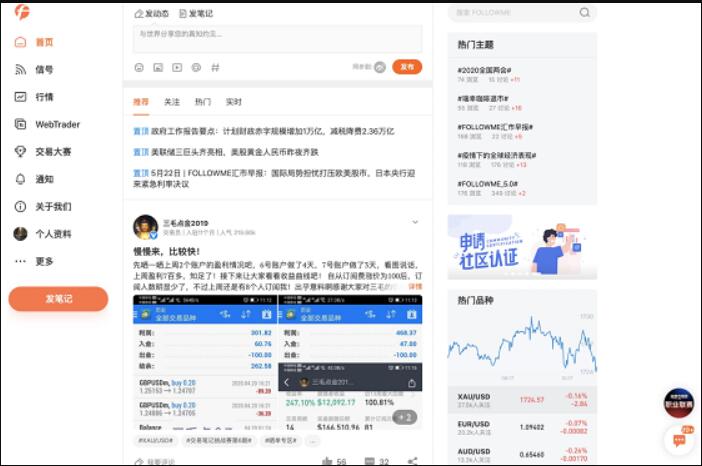Image resolution: width=702 pixels, height=466 pixels.
Task: Click into the FOLLOWME search field
Action: click(515, 13)
